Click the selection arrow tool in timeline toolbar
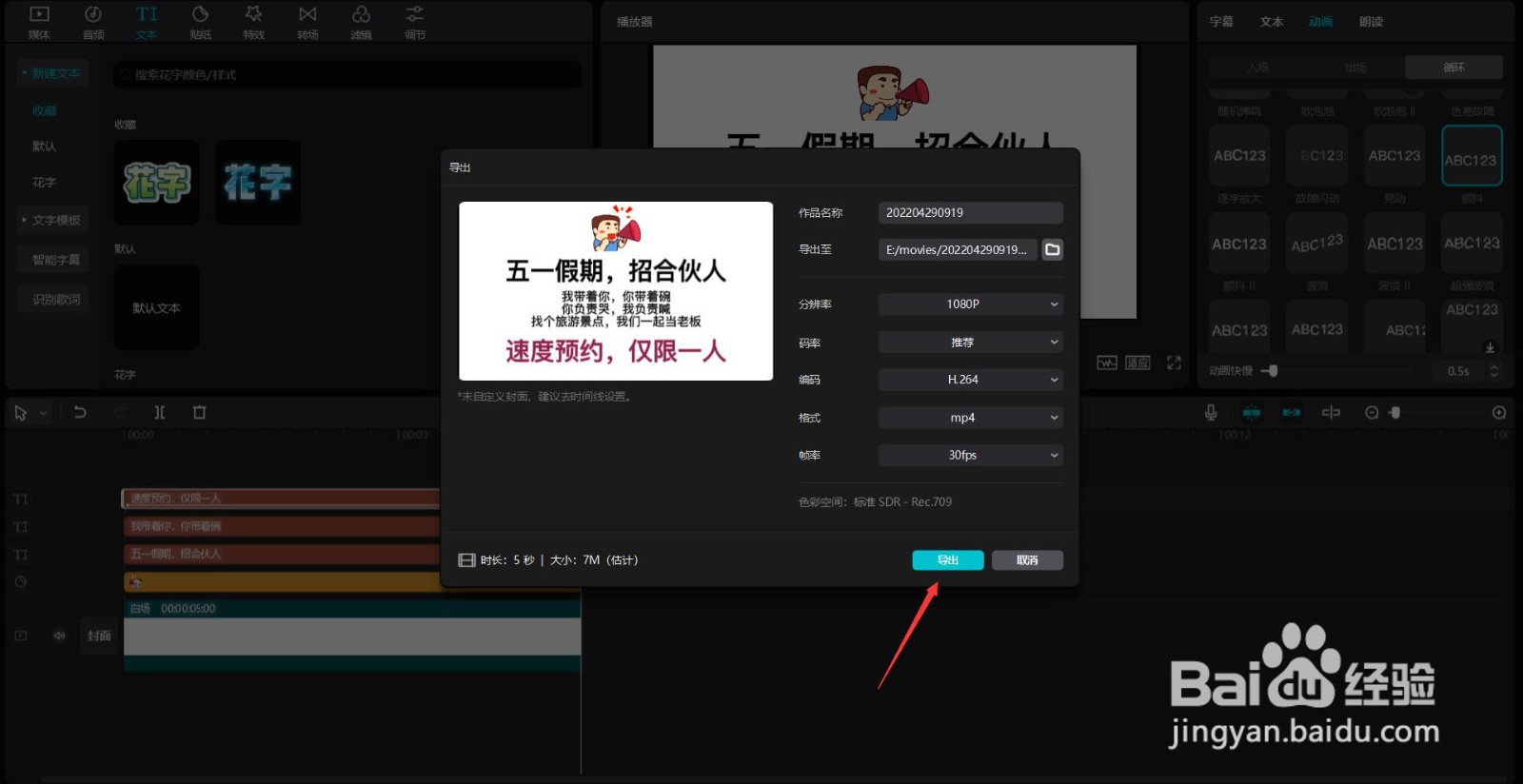This screenshot has width=1523, height=784. point(21,413)
